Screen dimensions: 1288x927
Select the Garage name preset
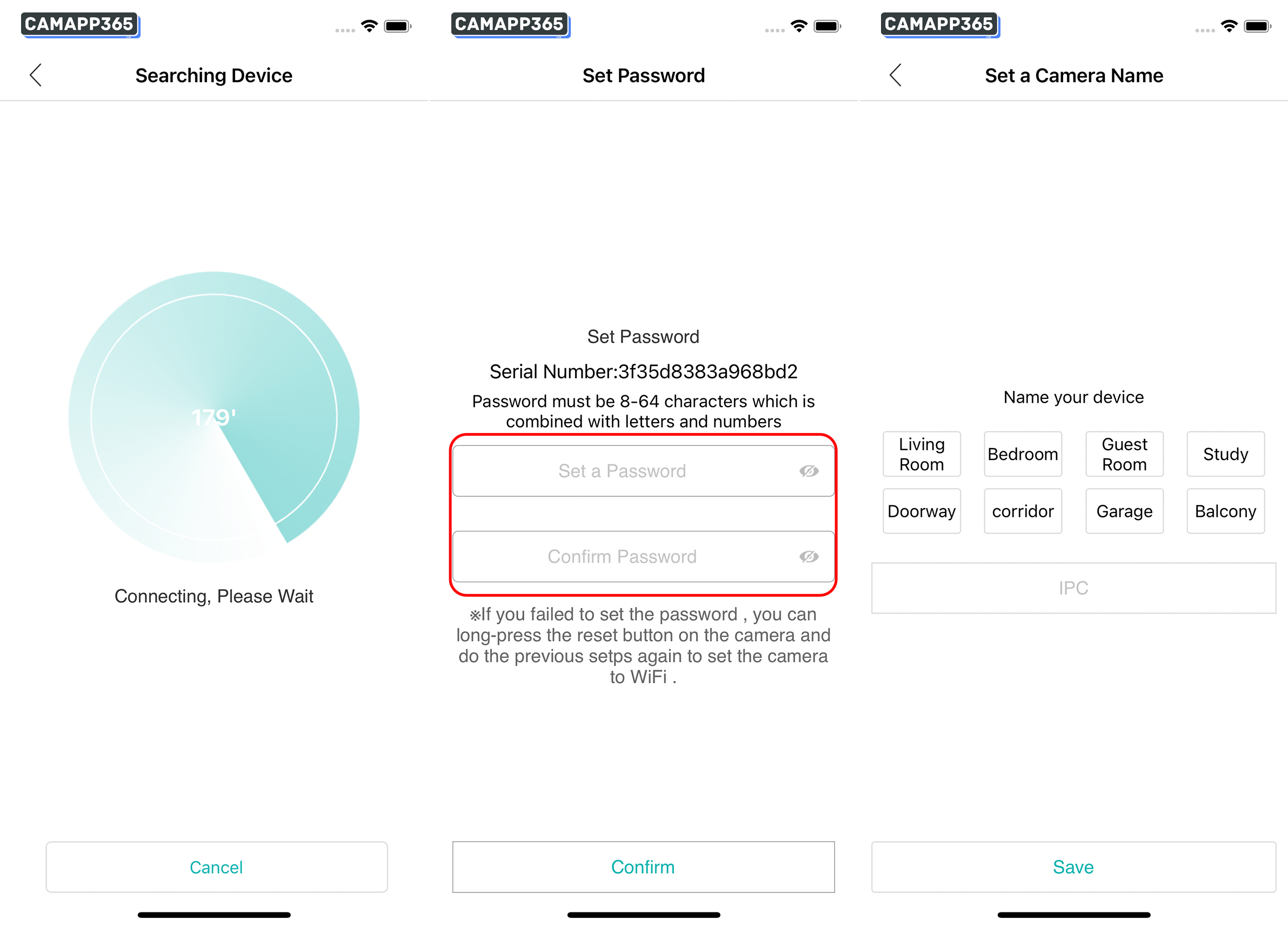pyautogui.click(x=1124, y=511)
